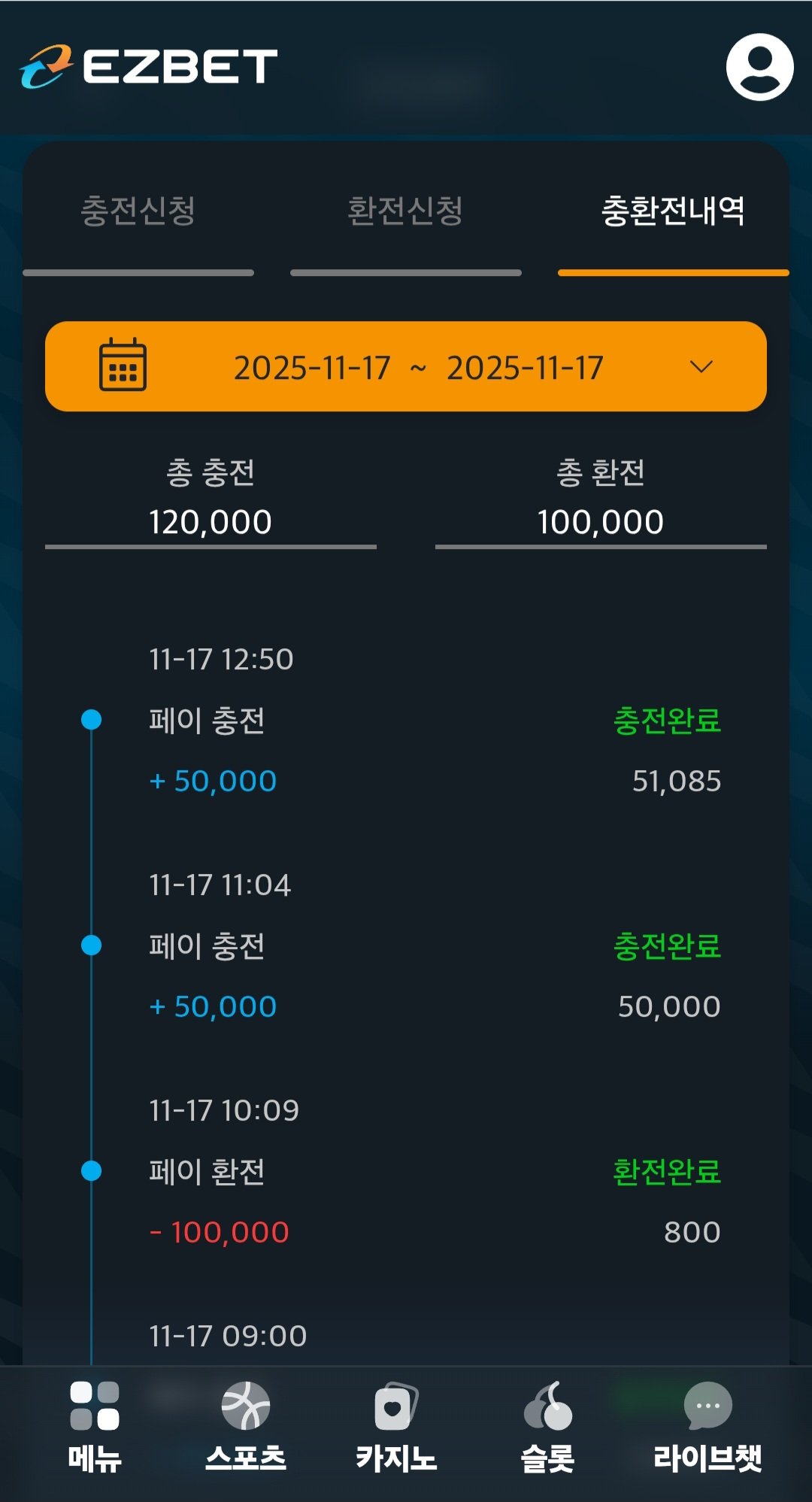Select the 12:50 timeline marker dot

point(91,720)
